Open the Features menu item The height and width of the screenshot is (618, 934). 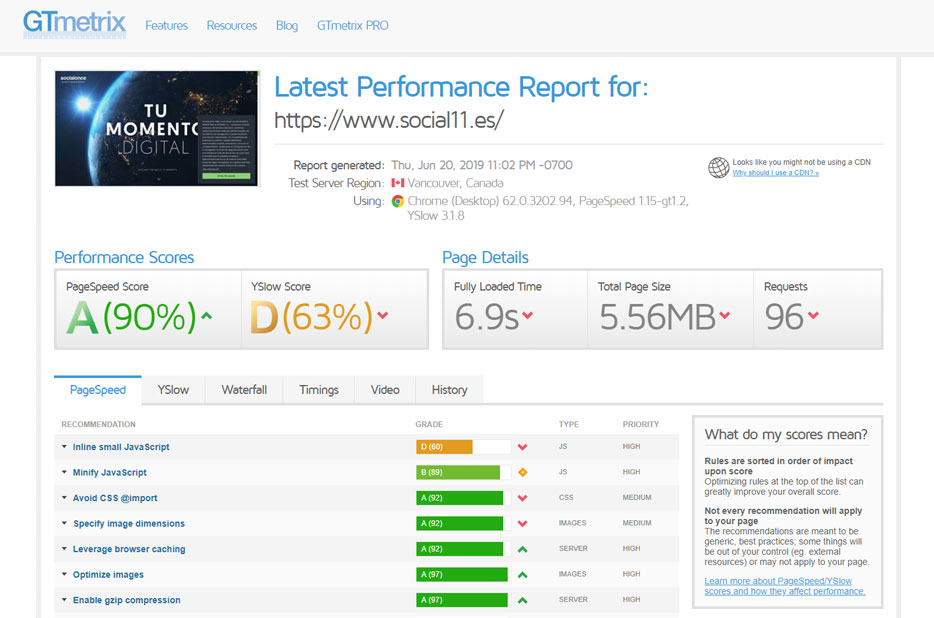click(x=166, y=25)
